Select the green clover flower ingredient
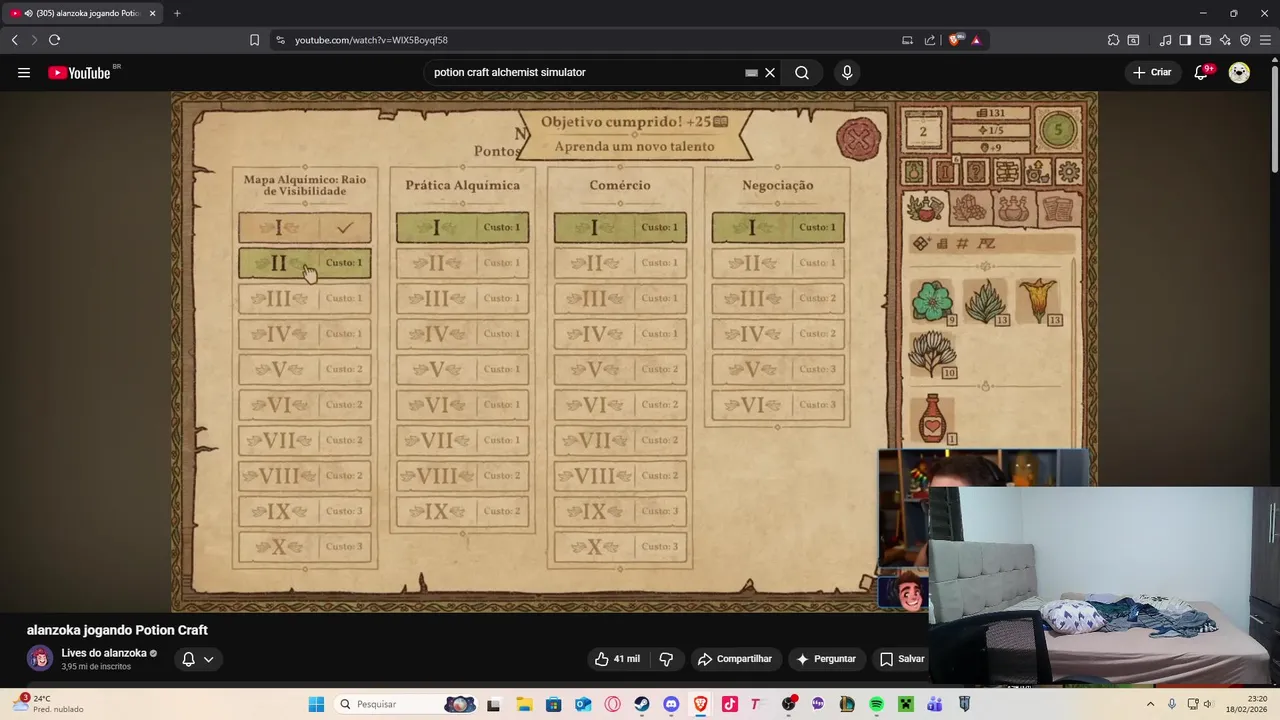 pyautogui.click(x=933, y=301)
